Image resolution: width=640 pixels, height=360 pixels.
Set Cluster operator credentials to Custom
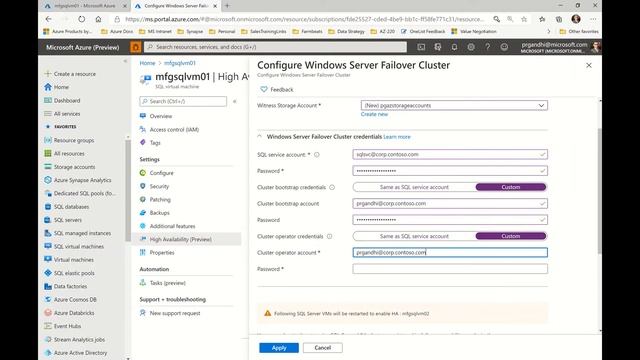pos(511,236)
